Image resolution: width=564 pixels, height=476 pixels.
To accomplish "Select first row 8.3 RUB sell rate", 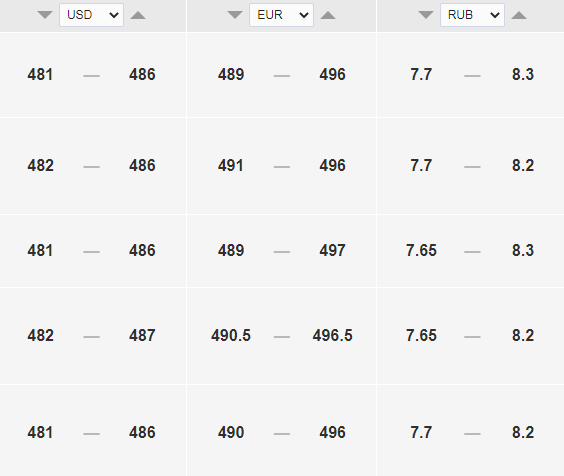I will (x=523, y=74).
